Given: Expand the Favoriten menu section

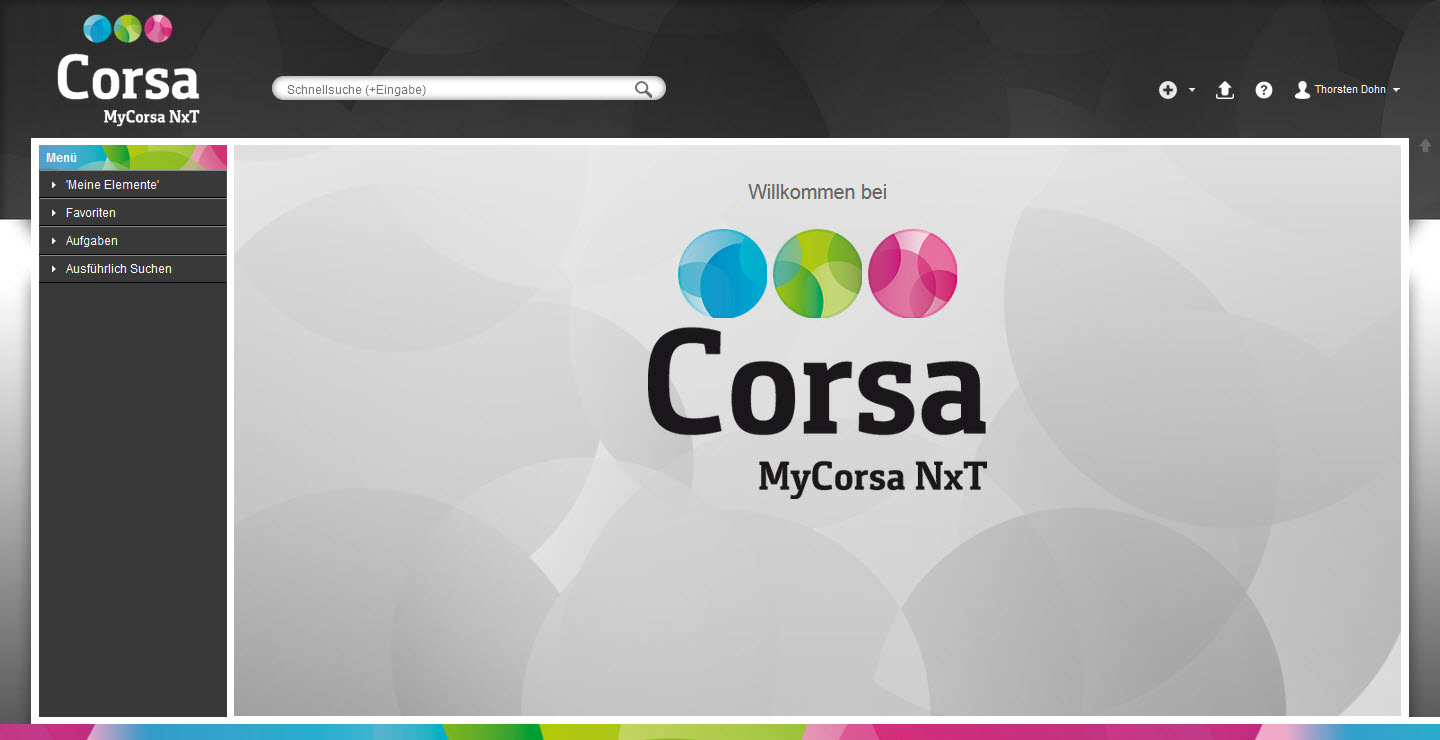Looking at the screenshot, I should 54,213.
